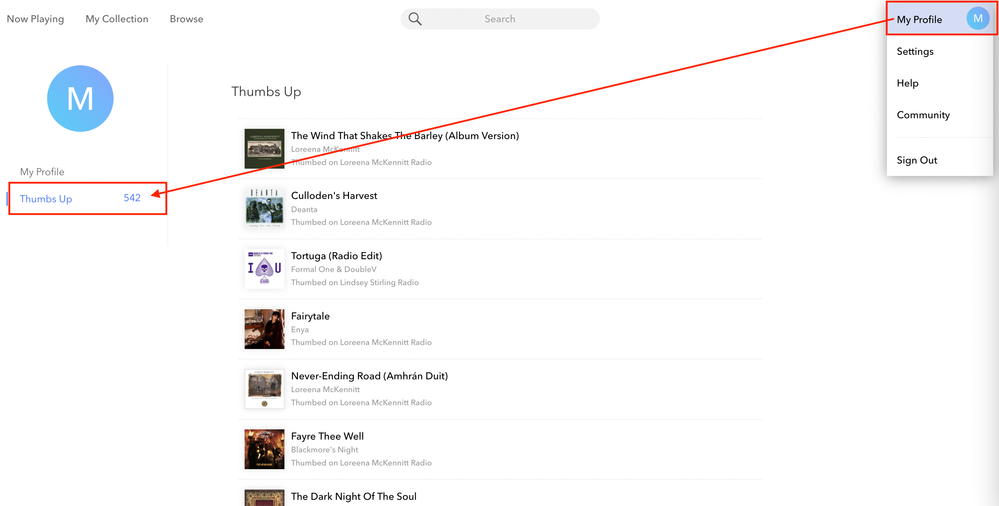This screenshot has width=999, height=506.
Task: Select Tortuga (Radio Edit) album artwork
Action: point(264,269)
